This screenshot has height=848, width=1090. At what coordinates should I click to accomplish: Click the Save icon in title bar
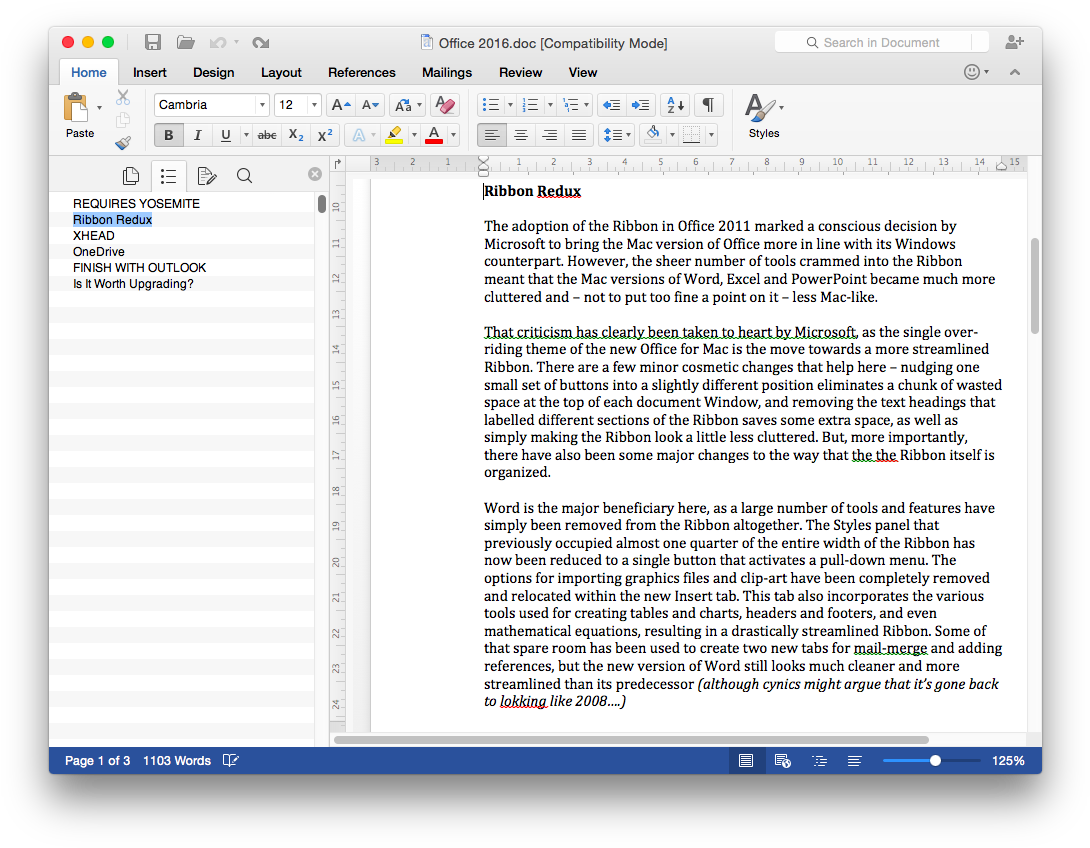(153, 42)
